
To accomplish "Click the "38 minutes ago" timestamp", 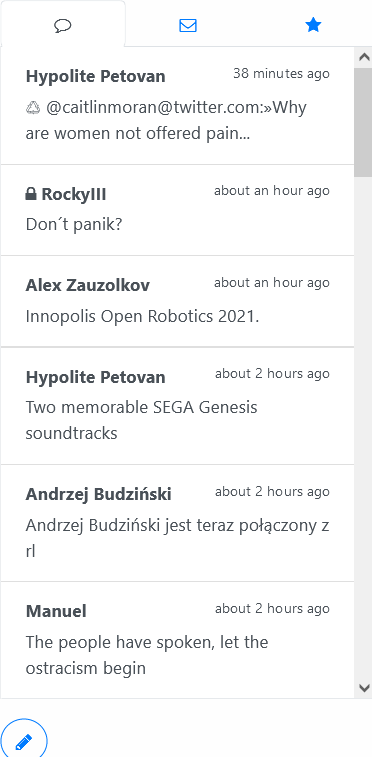I will 281,73.
